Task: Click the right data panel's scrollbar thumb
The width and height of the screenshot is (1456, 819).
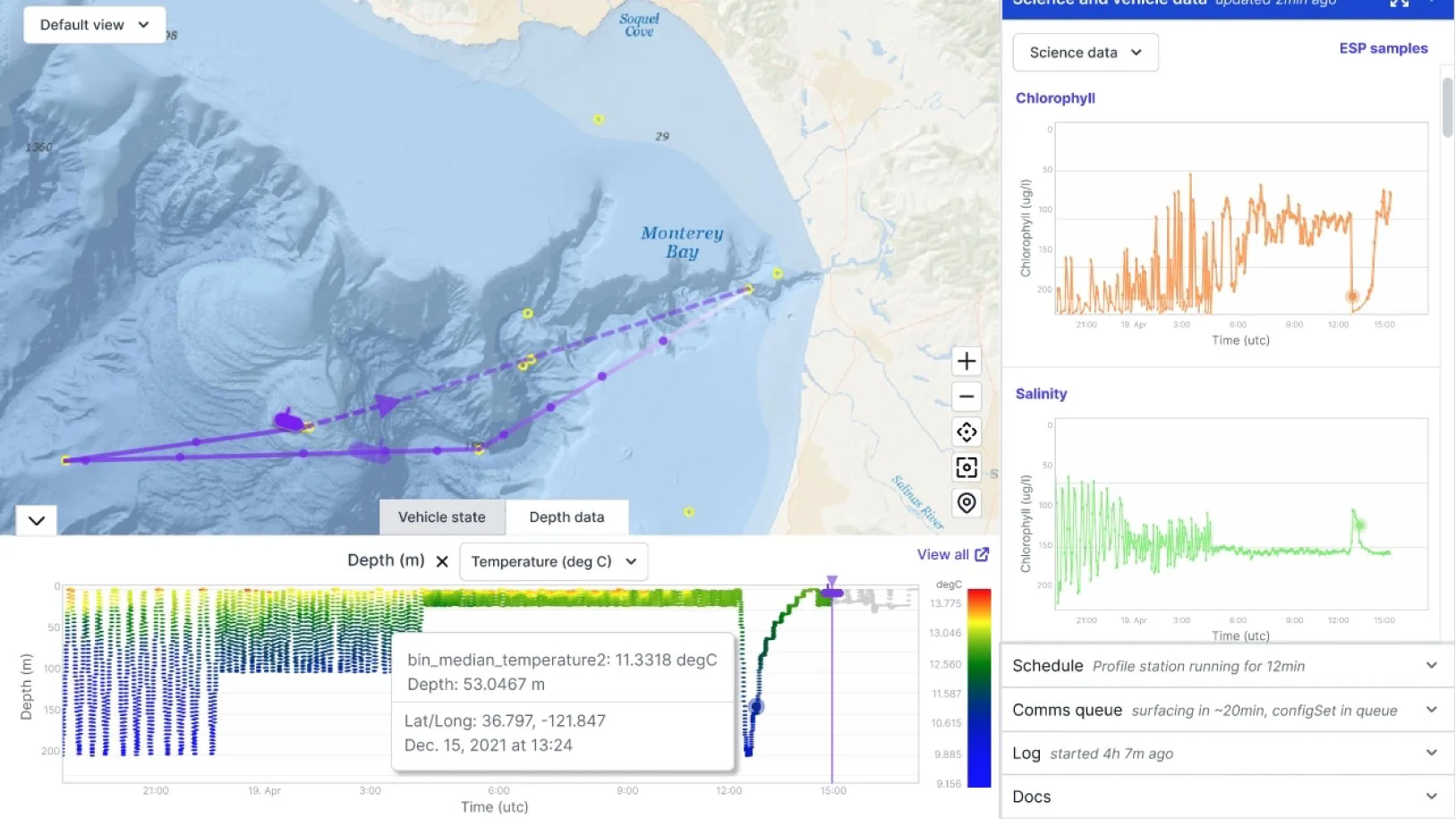Action: tap(1447, 107)
